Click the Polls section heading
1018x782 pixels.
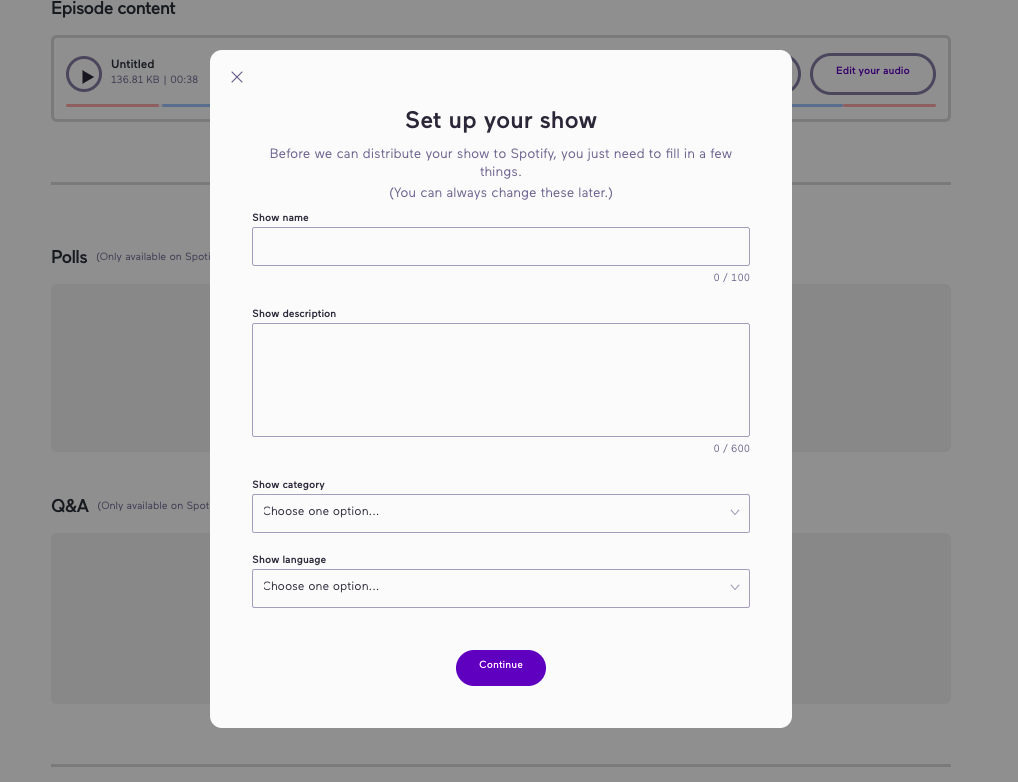click(69, 257)
